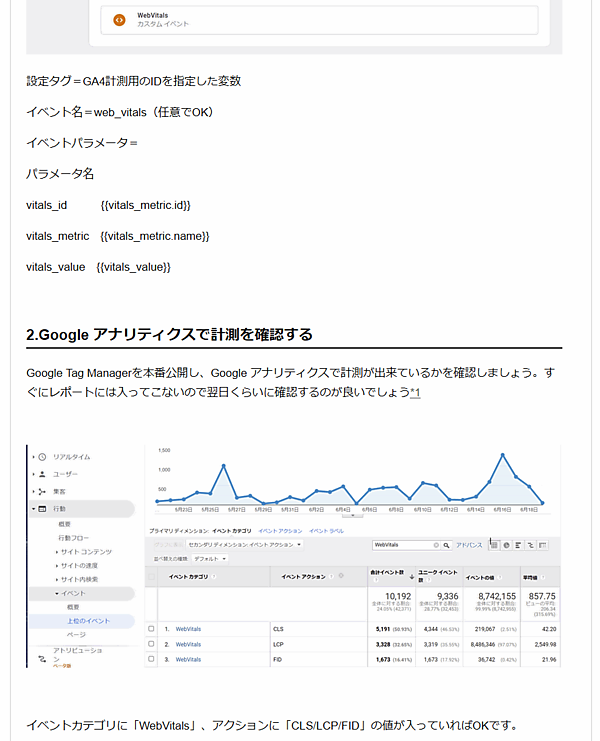Image resolution: width=600 pixels, height=741 pixels.
Task: Click the 5月27日 spike data point on chart
Action: pos(223,466)
